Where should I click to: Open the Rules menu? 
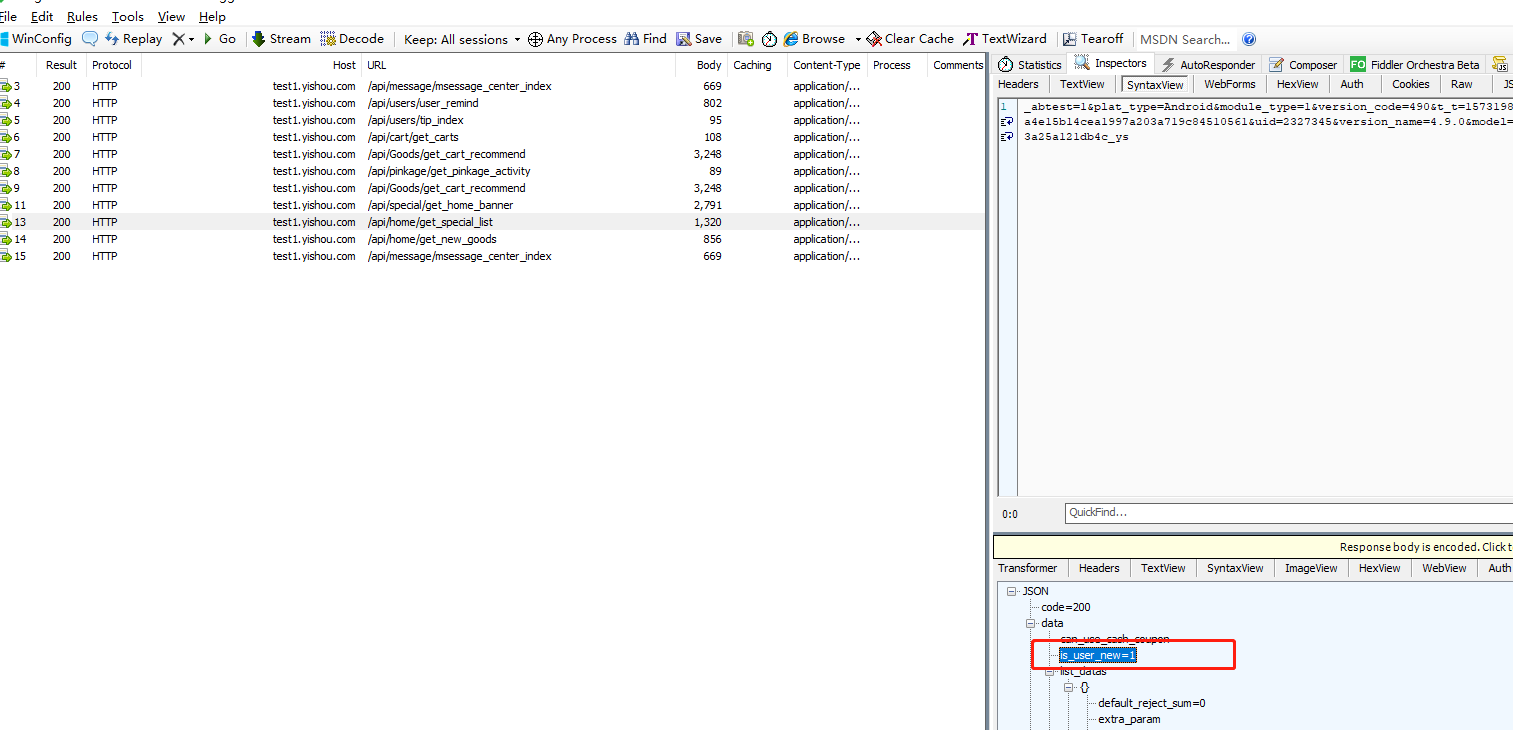(82, 17)
